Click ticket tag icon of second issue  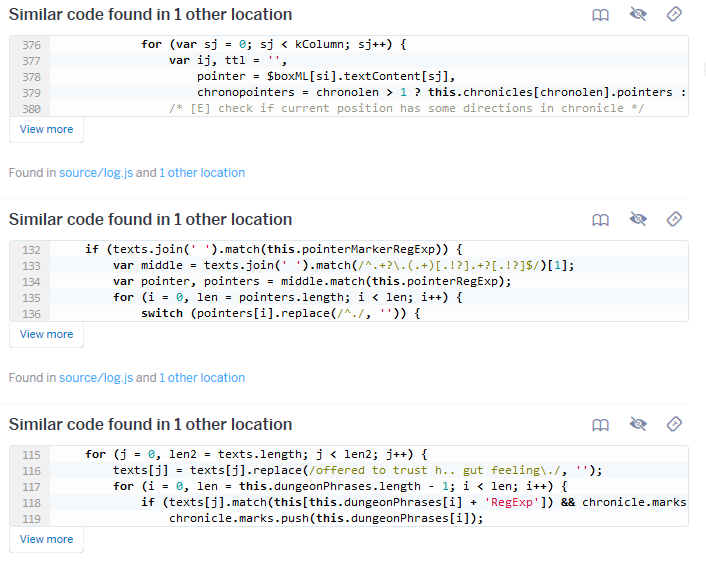coord(674,219)
